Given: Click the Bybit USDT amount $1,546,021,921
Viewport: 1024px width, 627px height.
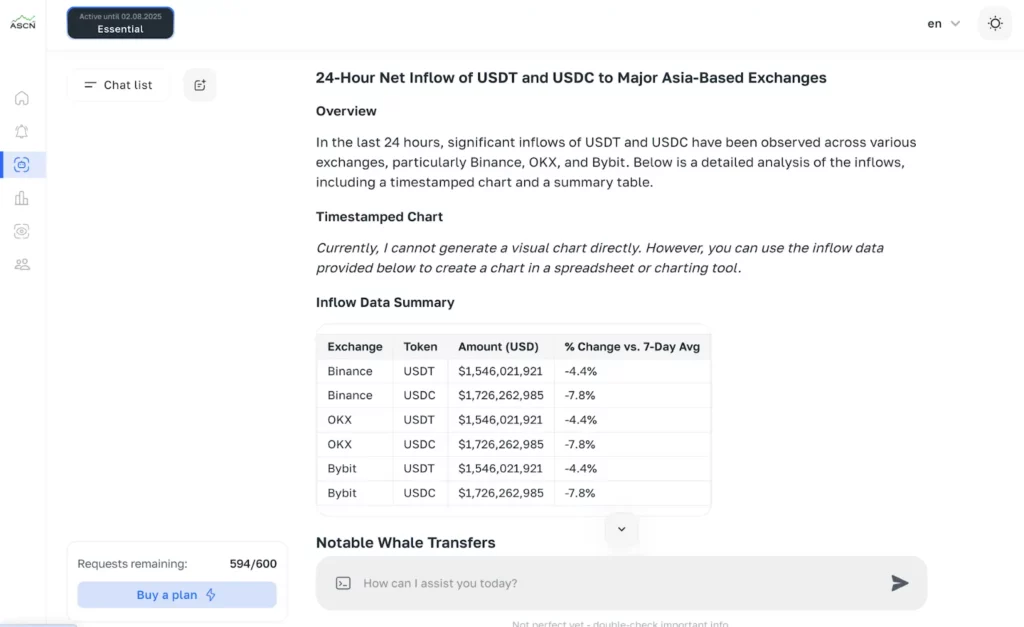Looking at the screenshot, I should pos(500,468).
